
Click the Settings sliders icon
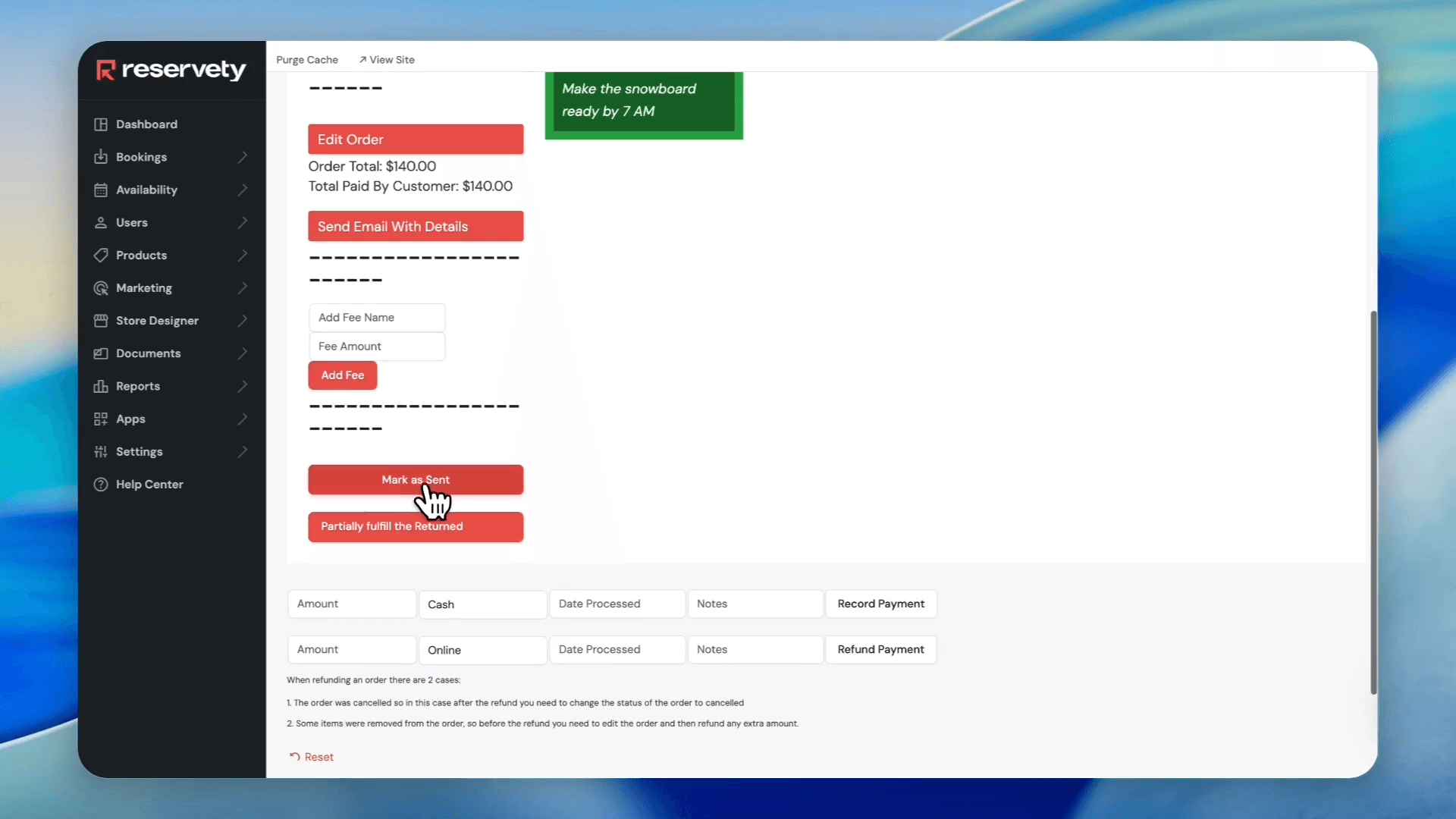tap(100, 451)
